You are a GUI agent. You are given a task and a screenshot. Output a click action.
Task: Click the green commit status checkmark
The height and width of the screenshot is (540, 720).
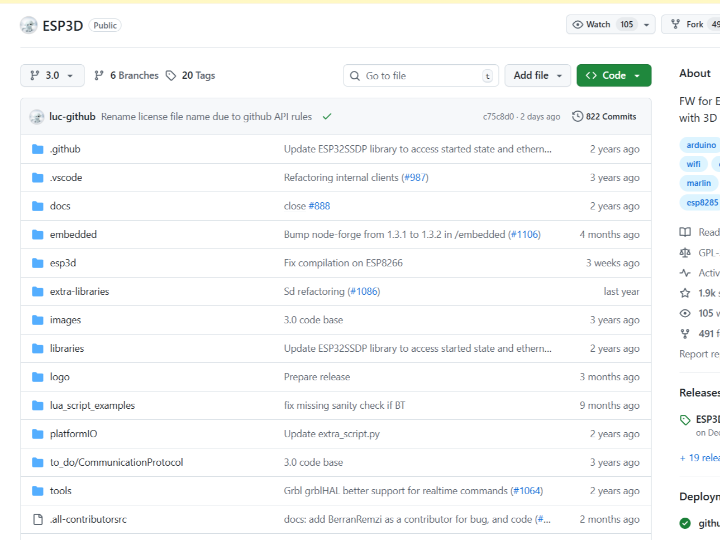(x=327, y=117)
